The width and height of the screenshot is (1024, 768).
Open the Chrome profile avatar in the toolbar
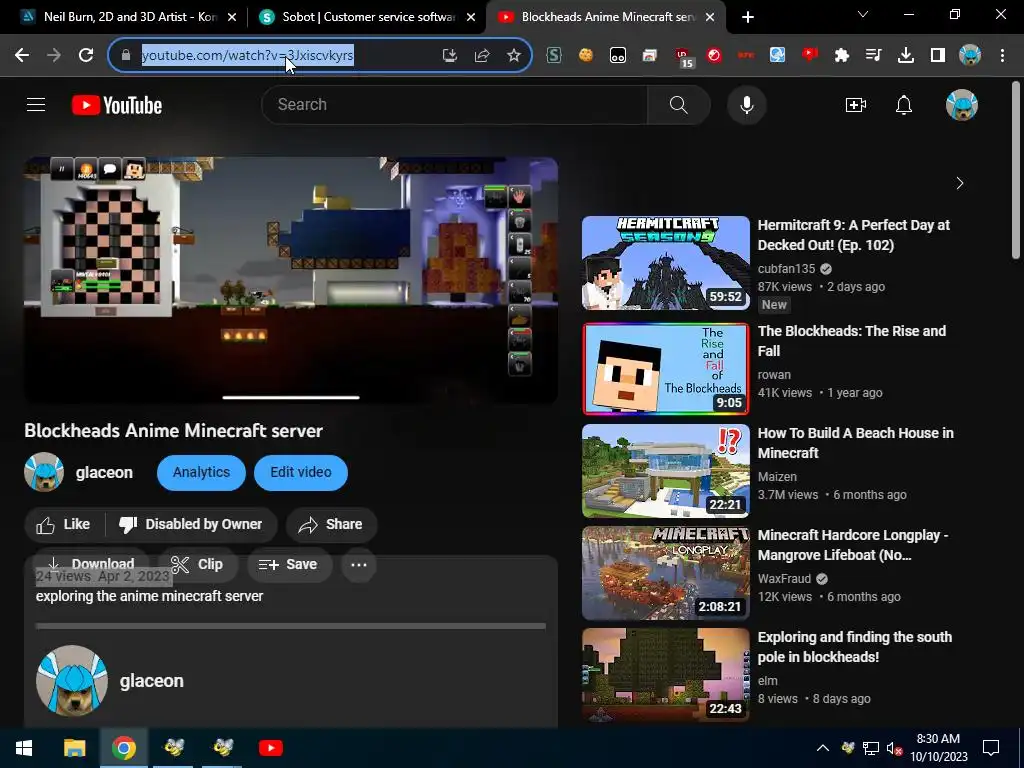[970, 56]
